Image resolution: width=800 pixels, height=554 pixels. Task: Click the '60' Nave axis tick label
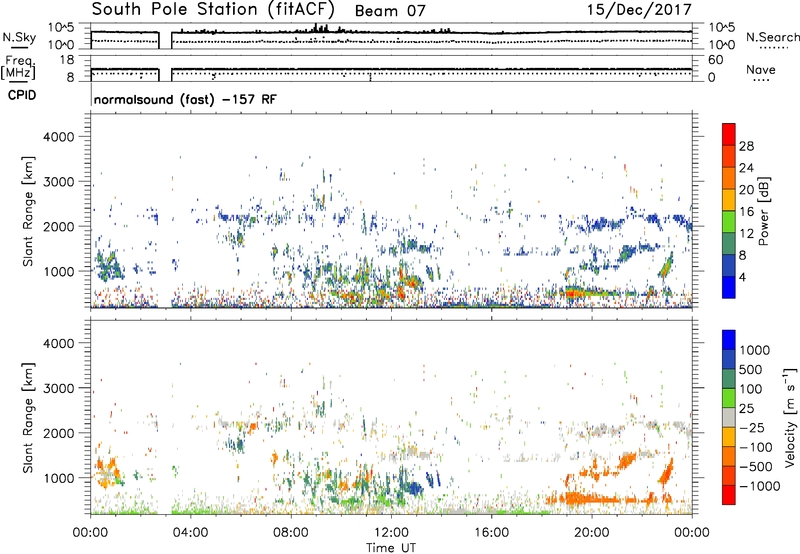pyautogui.click(x=715, y=60)
